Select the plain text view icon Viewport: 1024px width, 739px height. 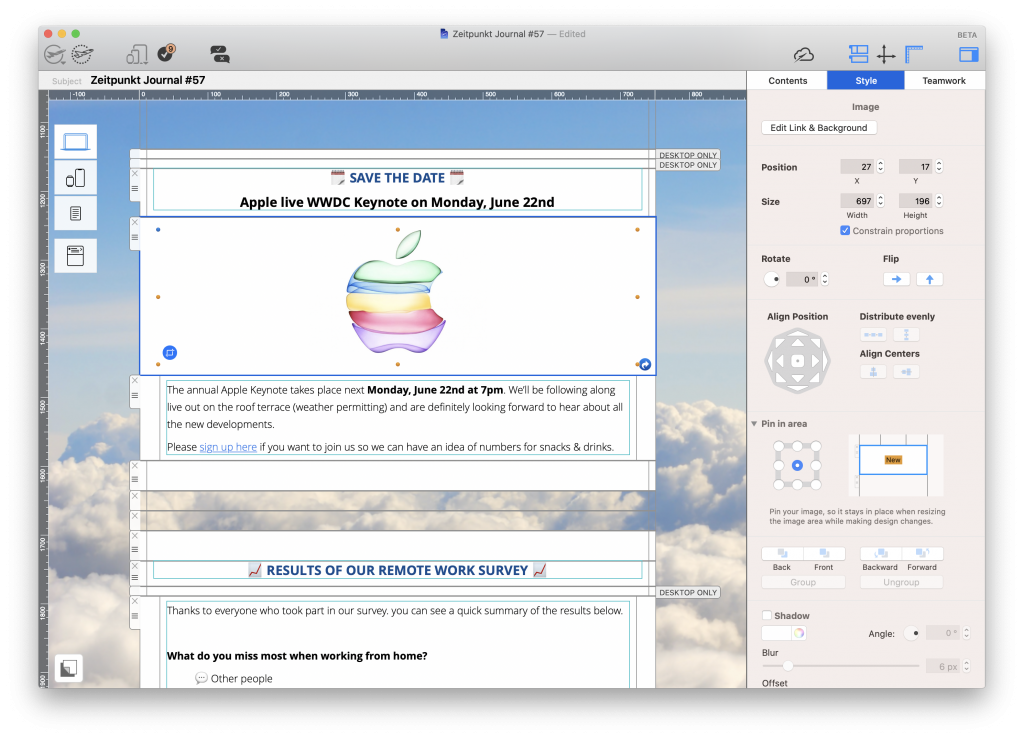[x=76, y=213]
